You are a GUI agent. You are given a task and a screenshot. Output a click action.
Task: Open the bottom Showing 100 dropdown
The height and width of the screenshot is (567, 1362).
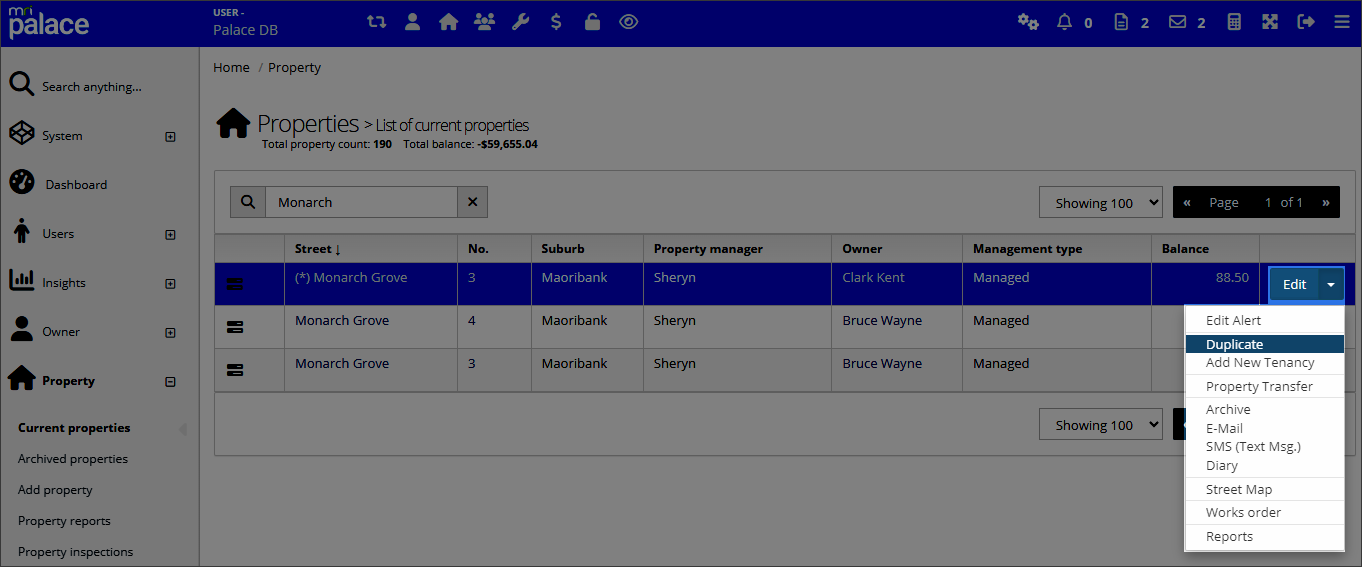coord(1101,425)
